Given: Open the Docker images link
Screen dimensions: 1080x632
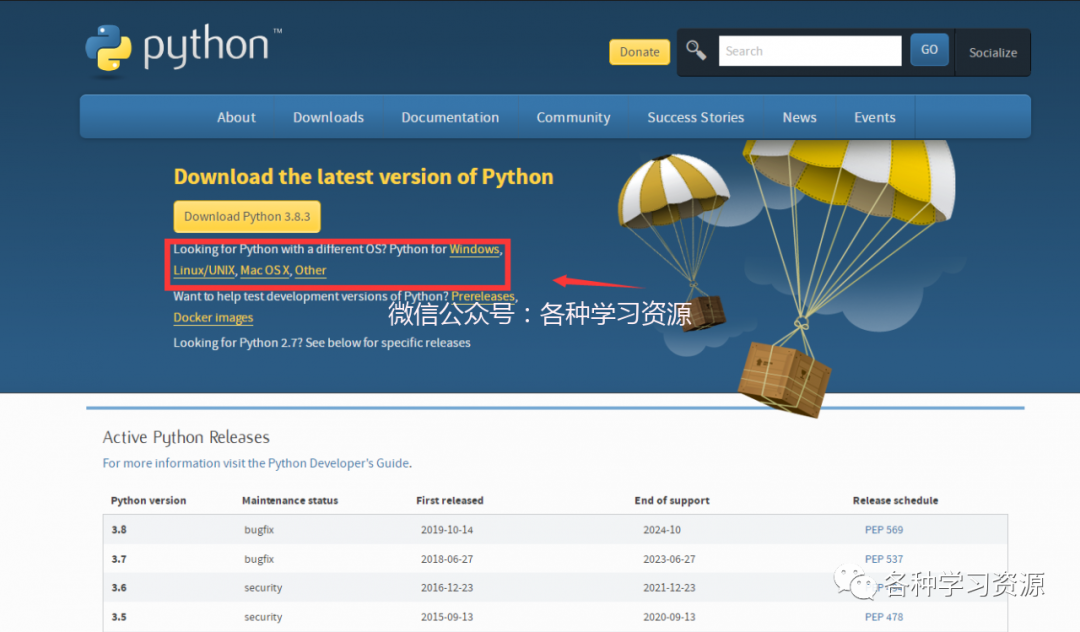Looking at the screenshot, I should 213,317.
